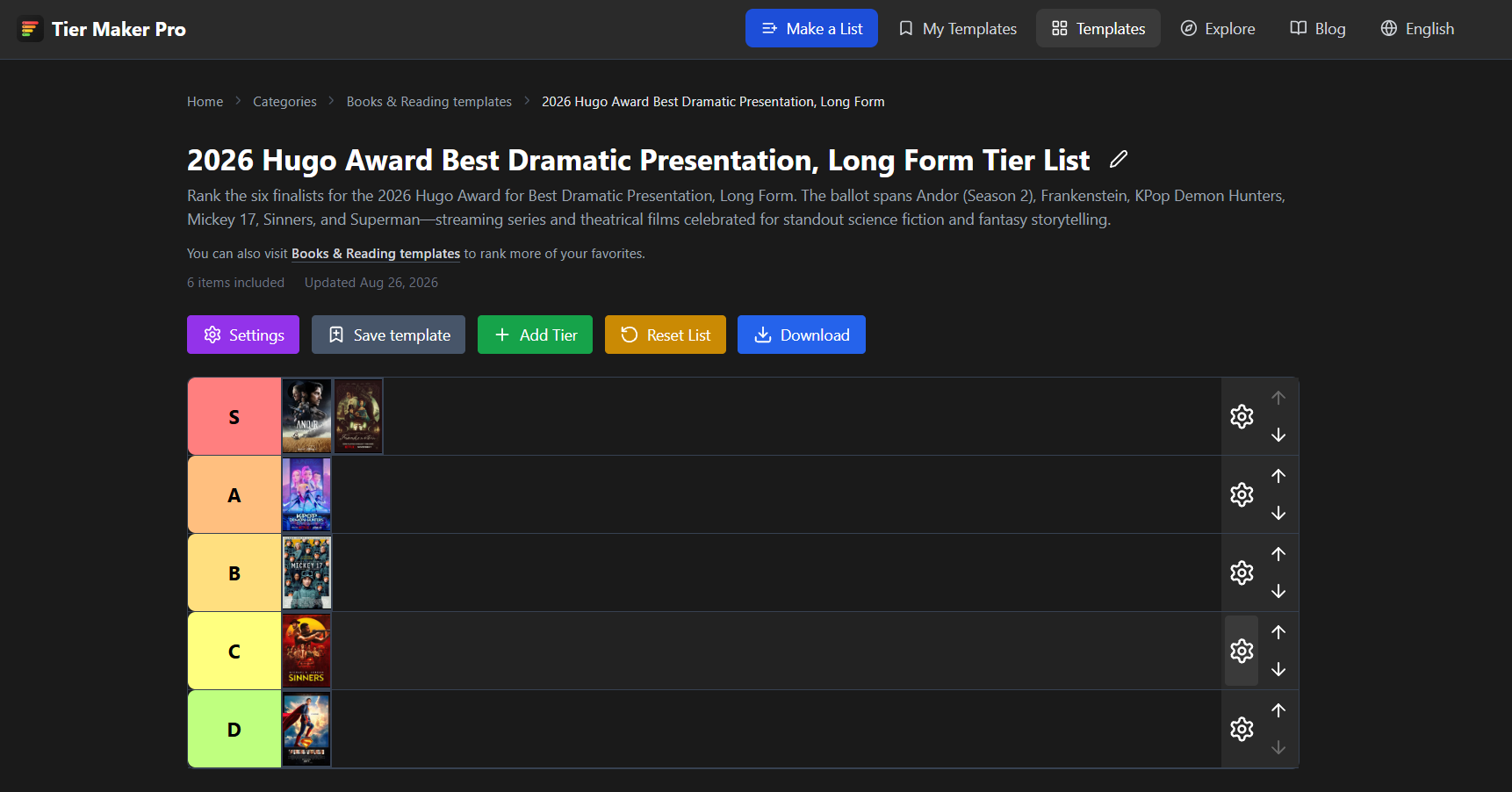The image size is (1512, 792).
Task: Click the green D tier label
Action: tap(234, 729)
